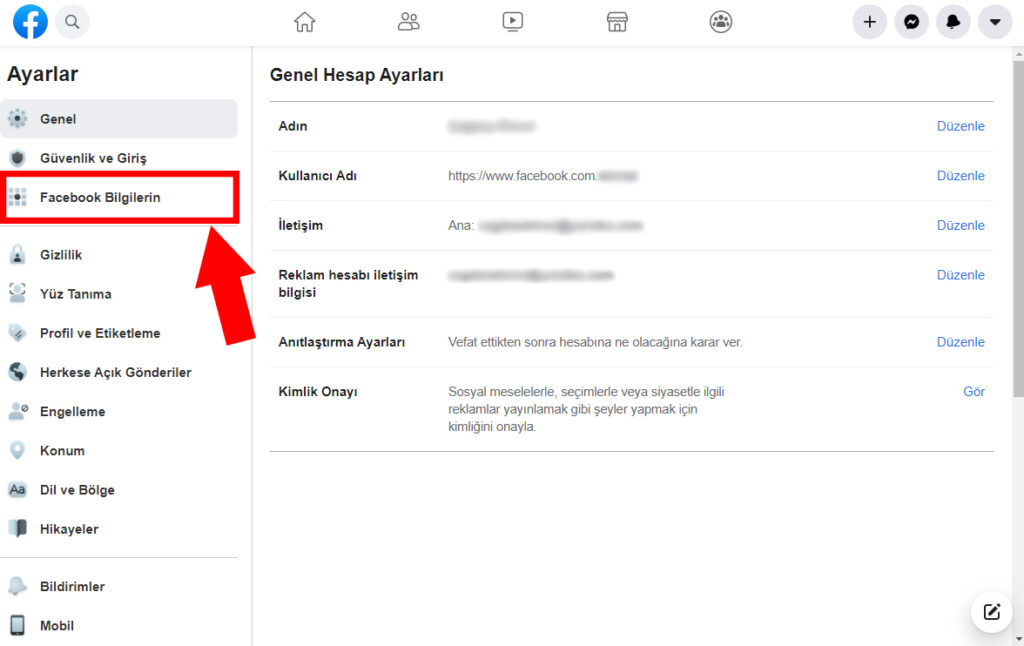Click the grid icon beside Facebook Bilgilerin
This screenshot has width=1024, height=646.
click(18, 197)
